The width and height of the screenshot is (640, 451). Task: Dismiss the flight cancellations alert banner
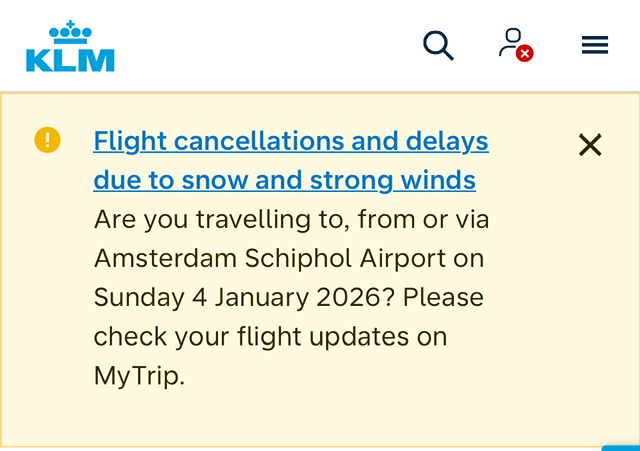pyautogui.click(x=590, y=145)
